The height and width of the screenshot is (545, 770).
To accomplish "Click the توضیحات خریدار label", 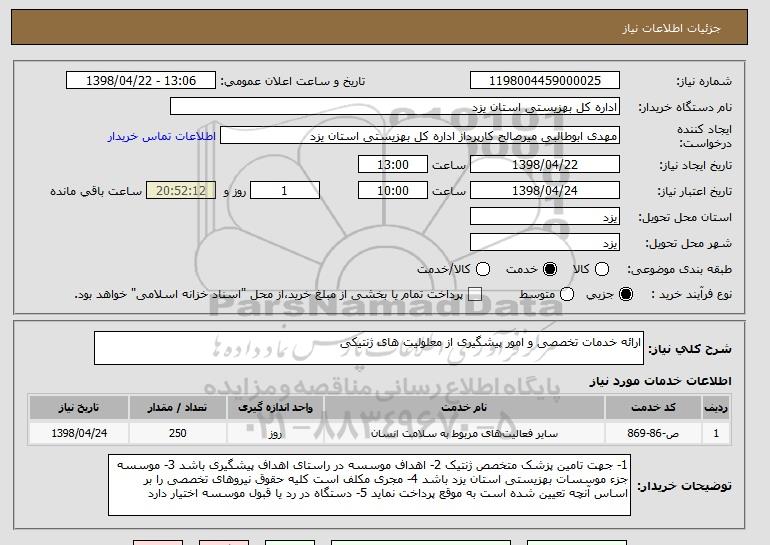I will point(685,486).
